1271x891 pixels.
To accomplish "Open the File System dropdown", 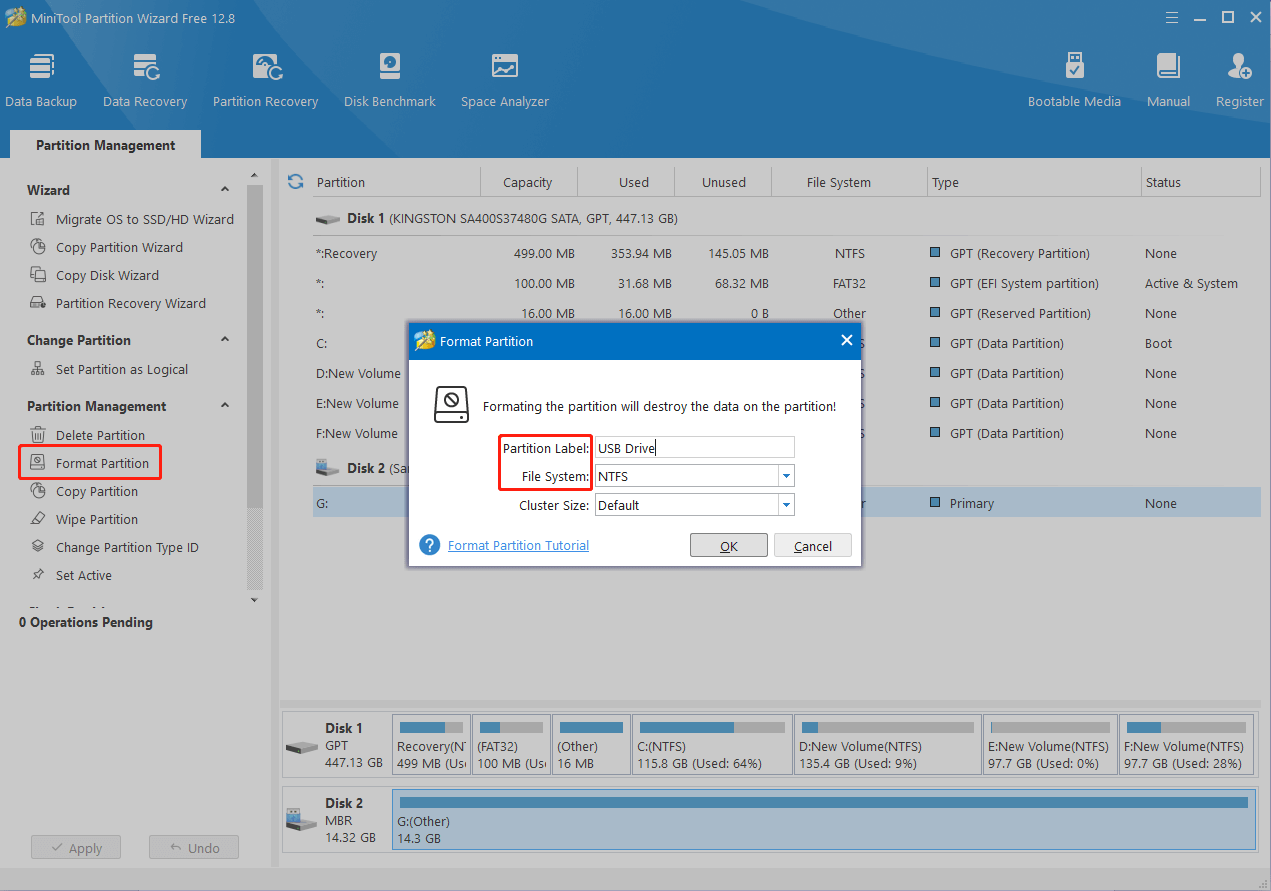I will coord(787,476).
